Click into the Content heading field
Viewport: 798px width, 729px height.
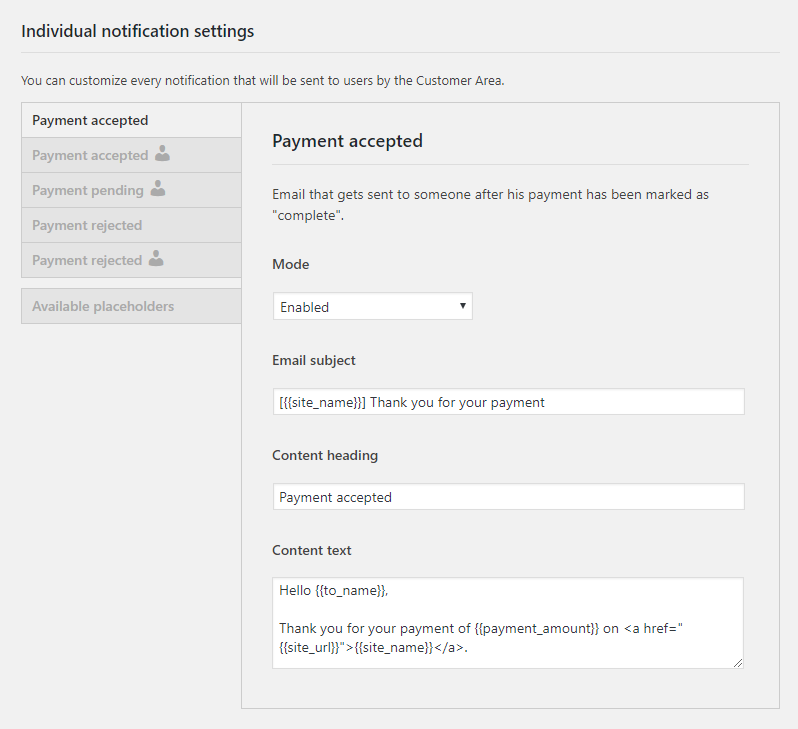[508, 497]
